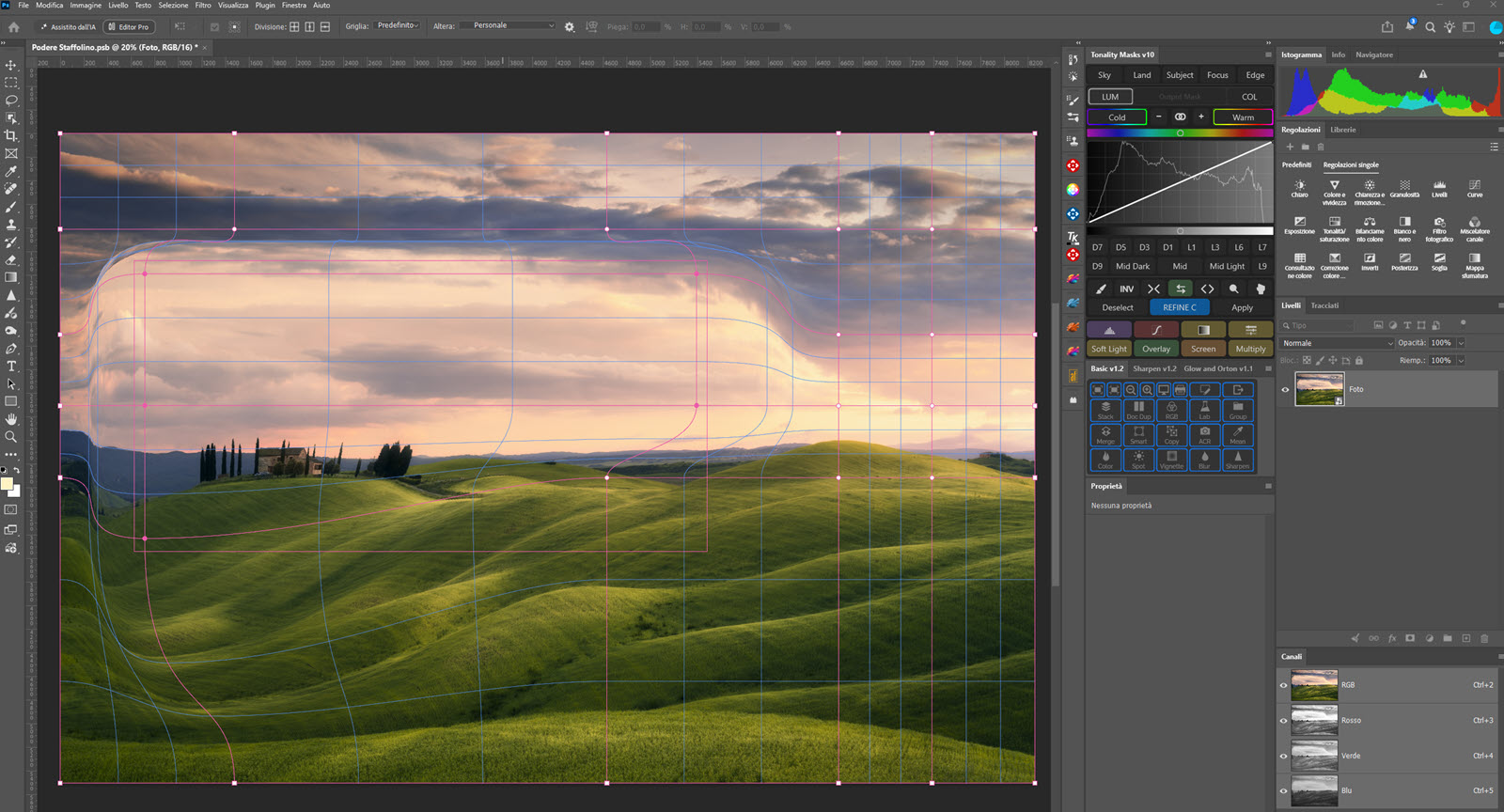Click the foreground color swatch
The width and height of the screenshot is (1504, 812).
tap(8, 484)
